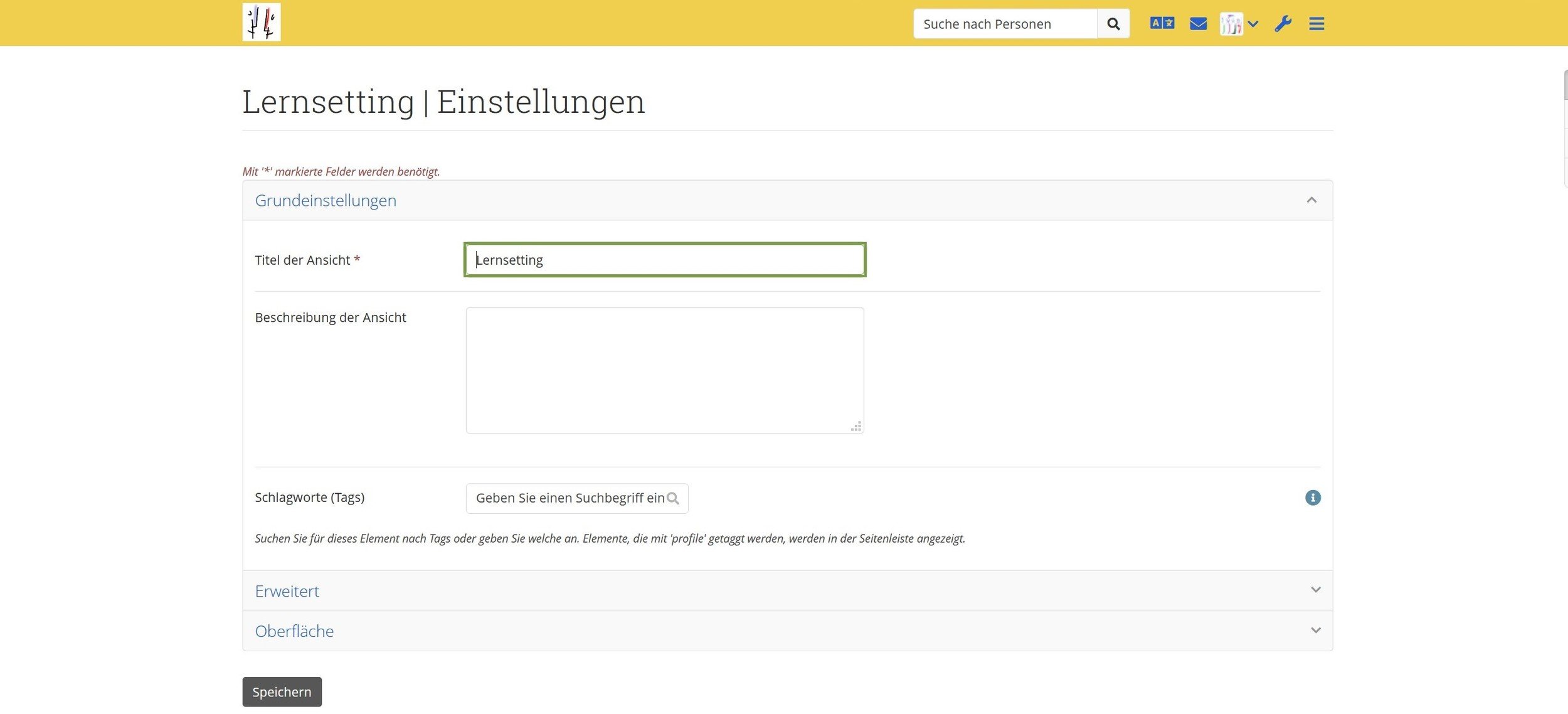Collapse Grundeinstellungen with the up chevron

[1311, 200]
